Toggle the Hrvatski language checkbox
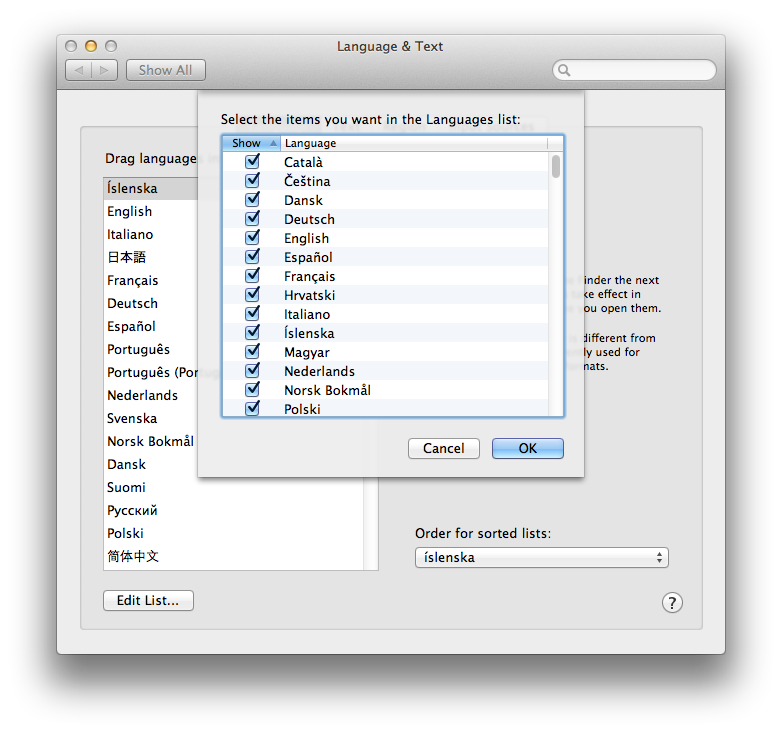The image size is (782, 733). 253,295
